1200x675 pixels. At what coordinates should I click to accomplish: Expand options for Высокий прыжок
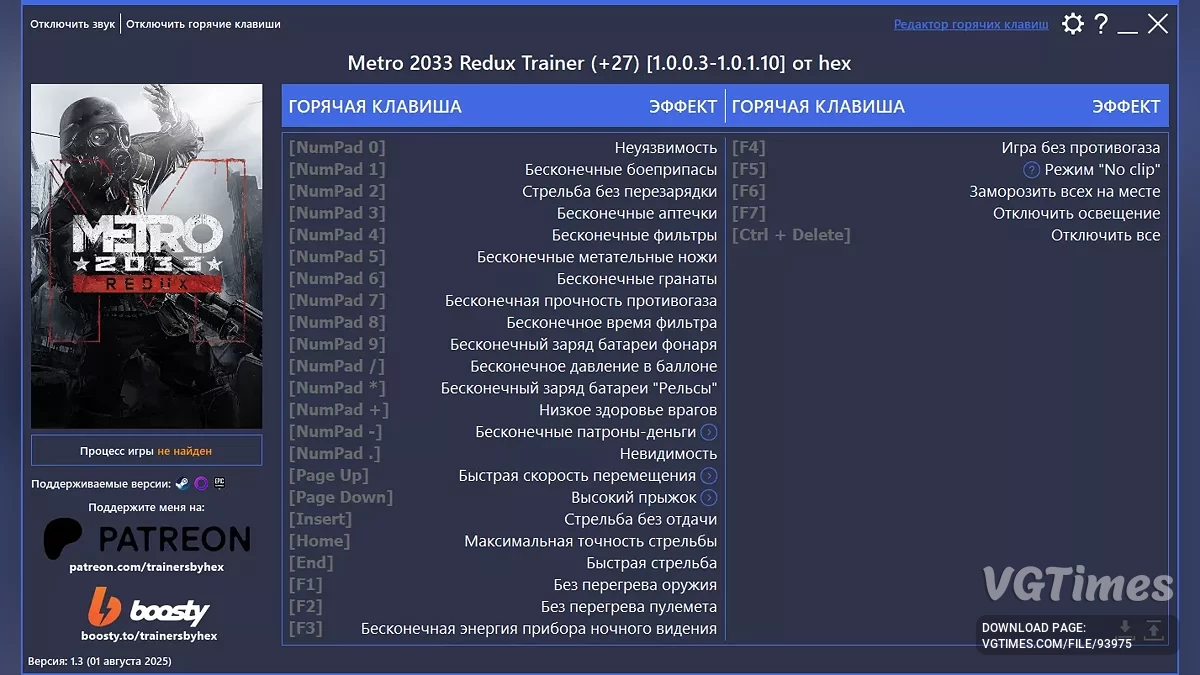coord(709,498)
